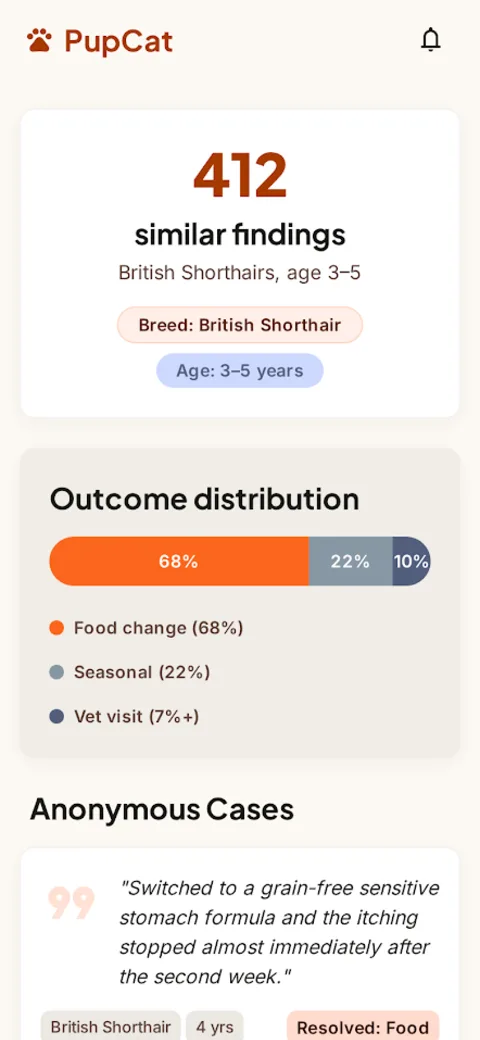Select the Food change (68%) legend label
The image size is (480, 1040).
click(x=158, y=627)
